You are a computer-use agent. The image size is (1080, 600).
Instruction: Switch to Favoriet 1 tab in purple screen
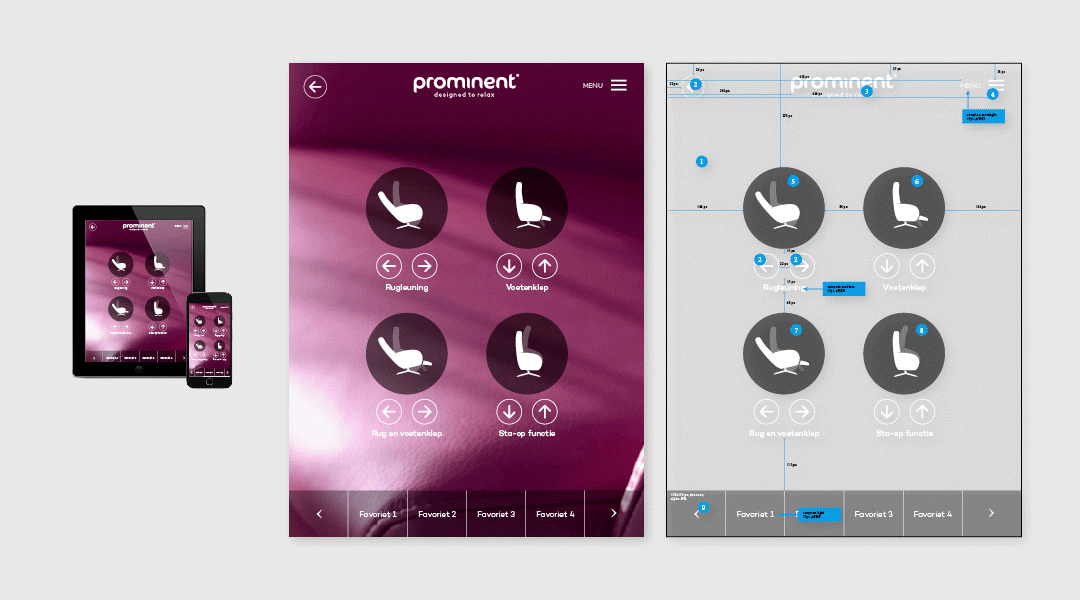[x=378, y=514]
